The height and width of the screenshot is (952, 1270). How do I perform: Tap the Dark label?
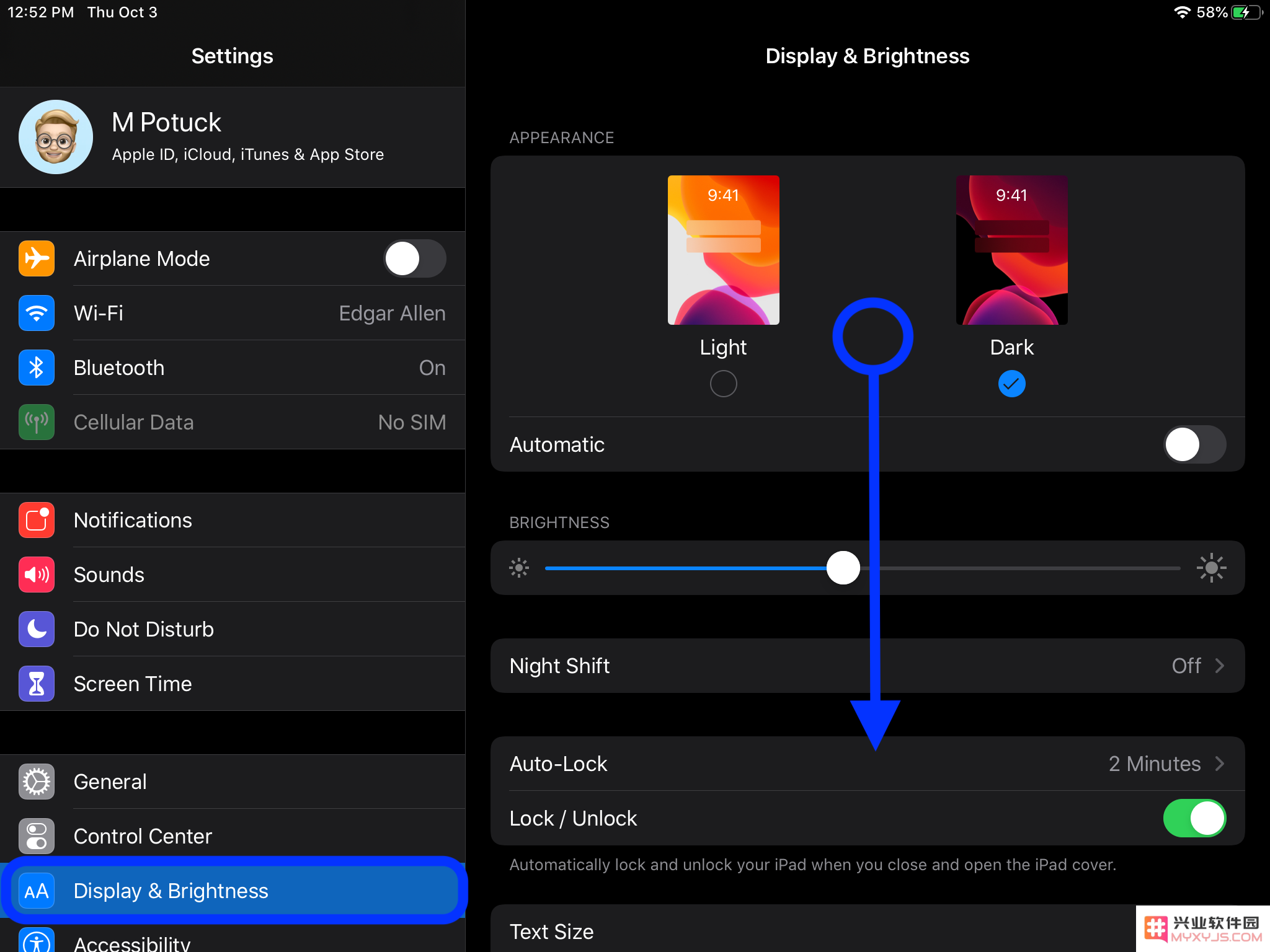1011,347
